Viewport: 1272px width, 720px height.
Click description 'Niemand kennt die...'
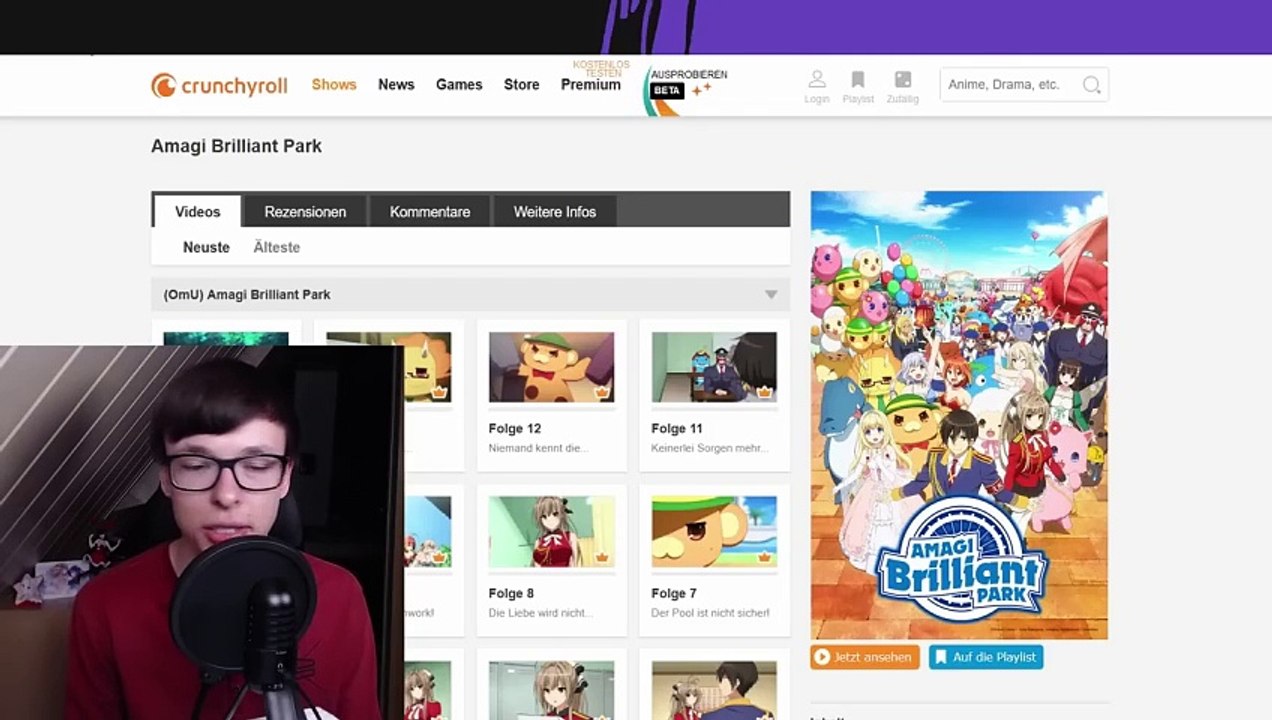point(538,448)
